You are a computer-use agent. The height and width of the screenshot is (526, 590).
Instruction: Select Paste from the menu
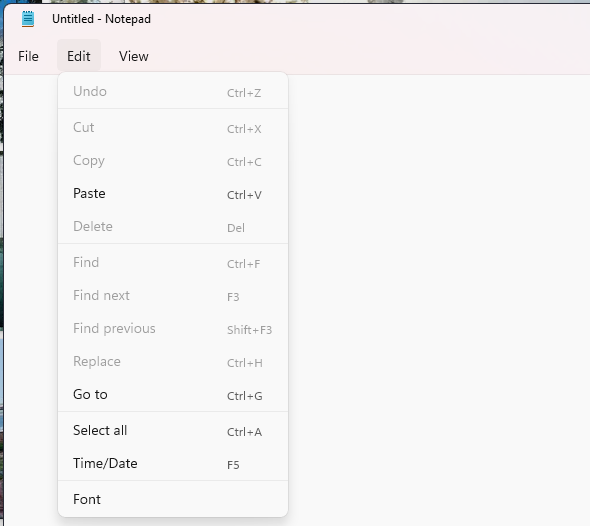click(x=173, y=194)
